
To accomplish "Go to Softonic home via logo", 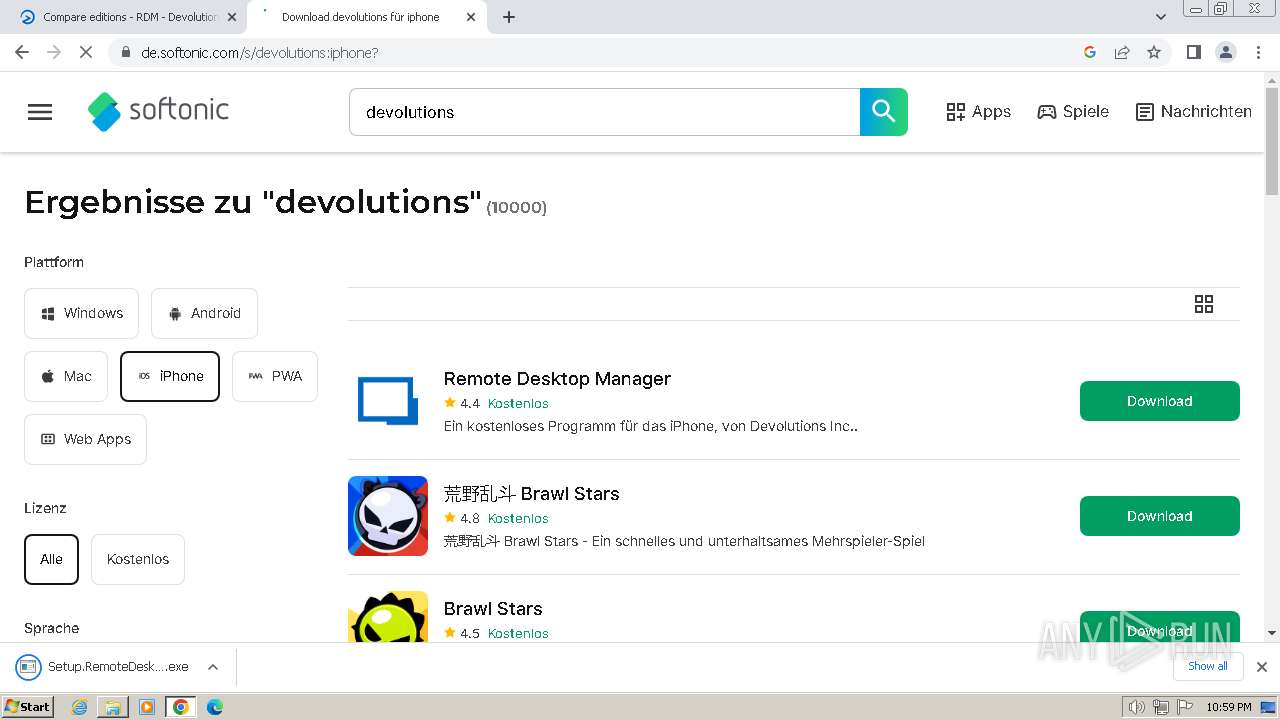I will [x=158, y=111].
